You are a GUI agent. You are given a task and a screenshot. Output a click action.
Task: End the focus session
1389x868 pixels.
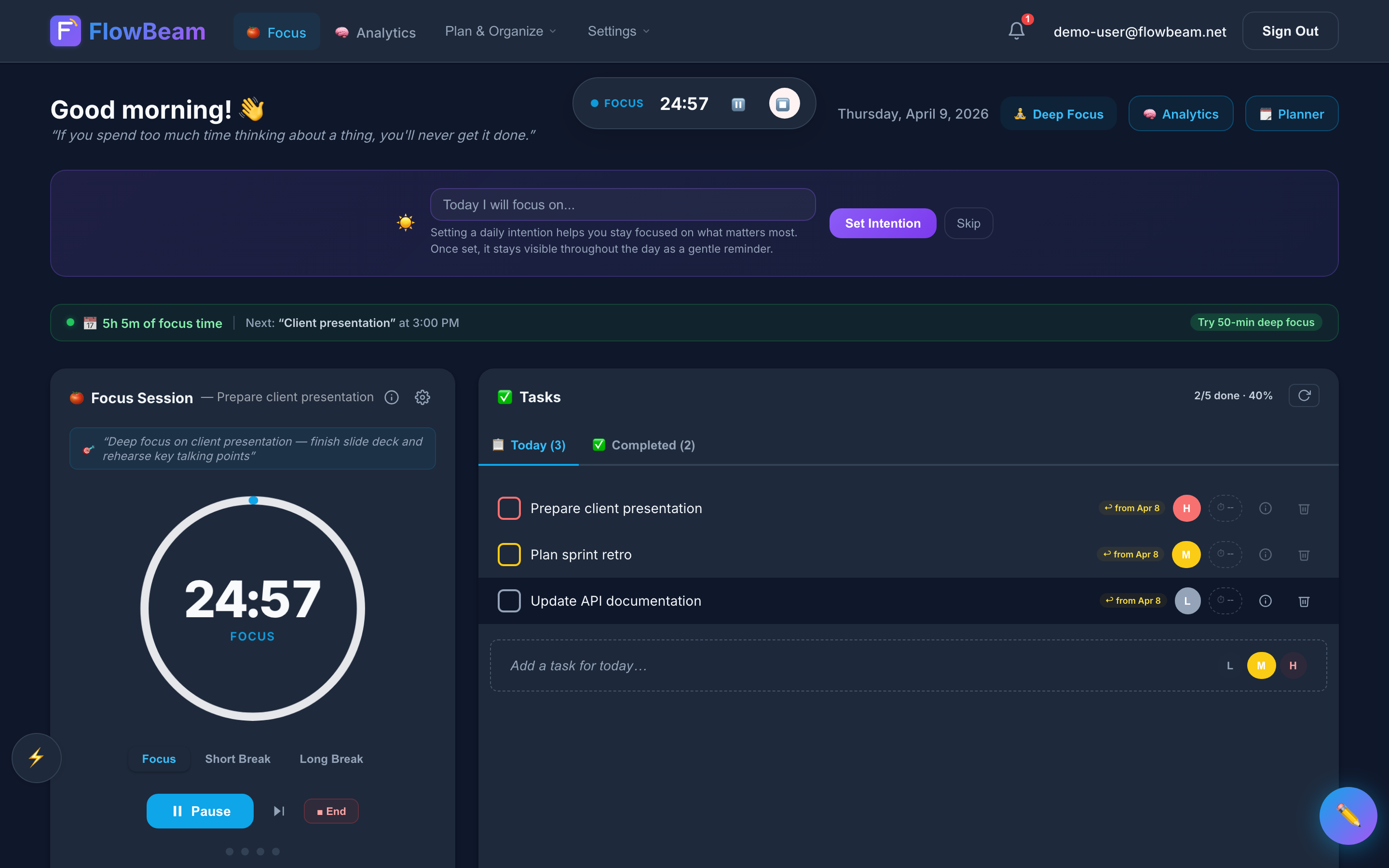[x=331, y=811]
